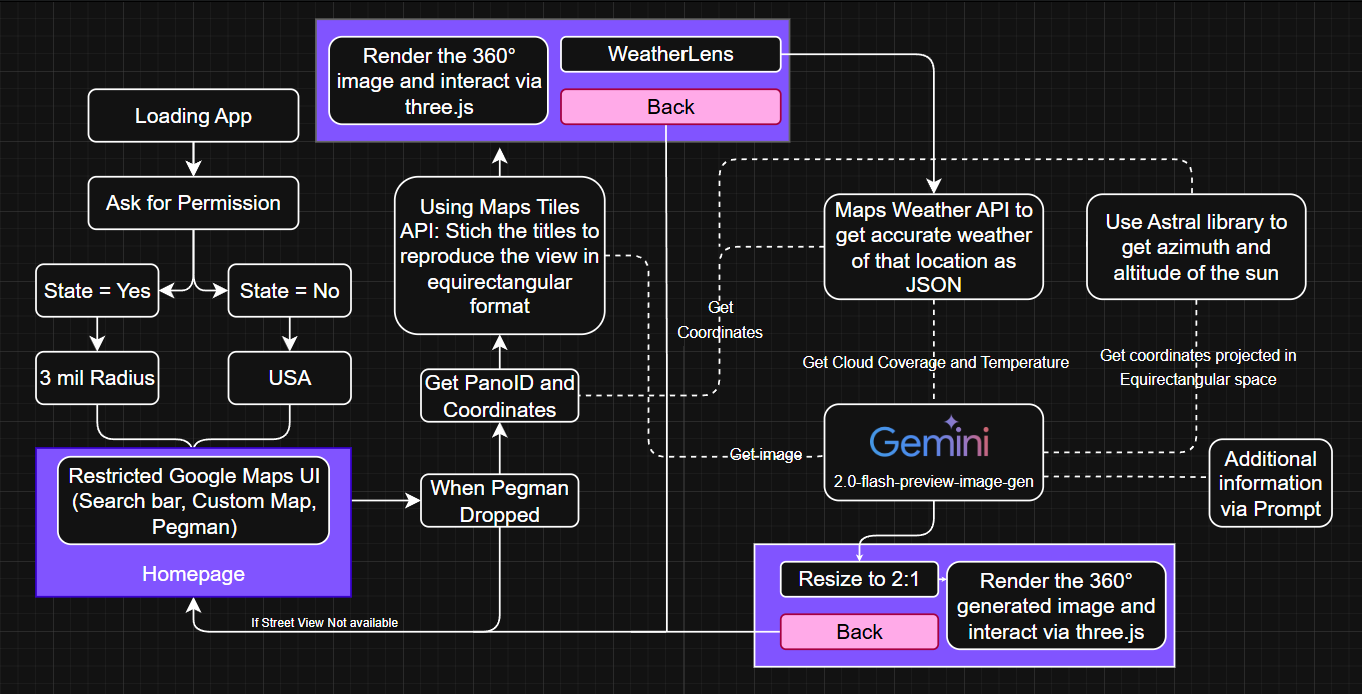The height and width of the screenshot is (694, 1362).
Task: Select If Street View Not available label
Action: (325, 623)
